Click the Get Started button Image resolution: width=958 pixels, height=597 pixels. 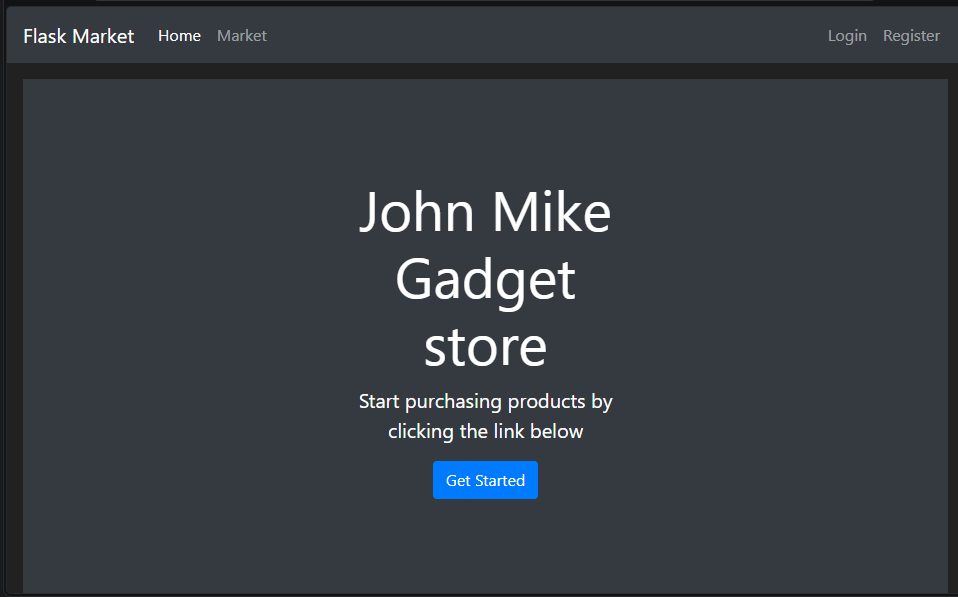coord(485,480)
